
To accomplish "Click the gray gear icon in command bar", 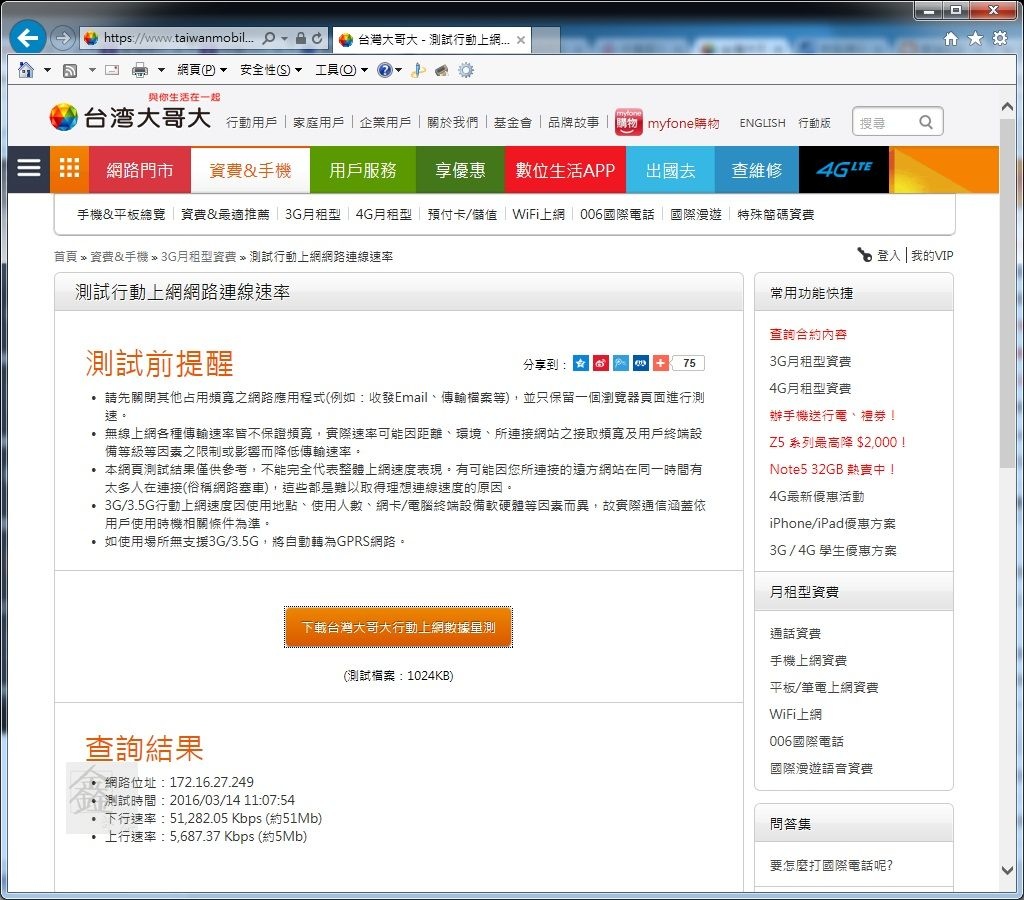I will pyautogui.click(x=466, y=70).
